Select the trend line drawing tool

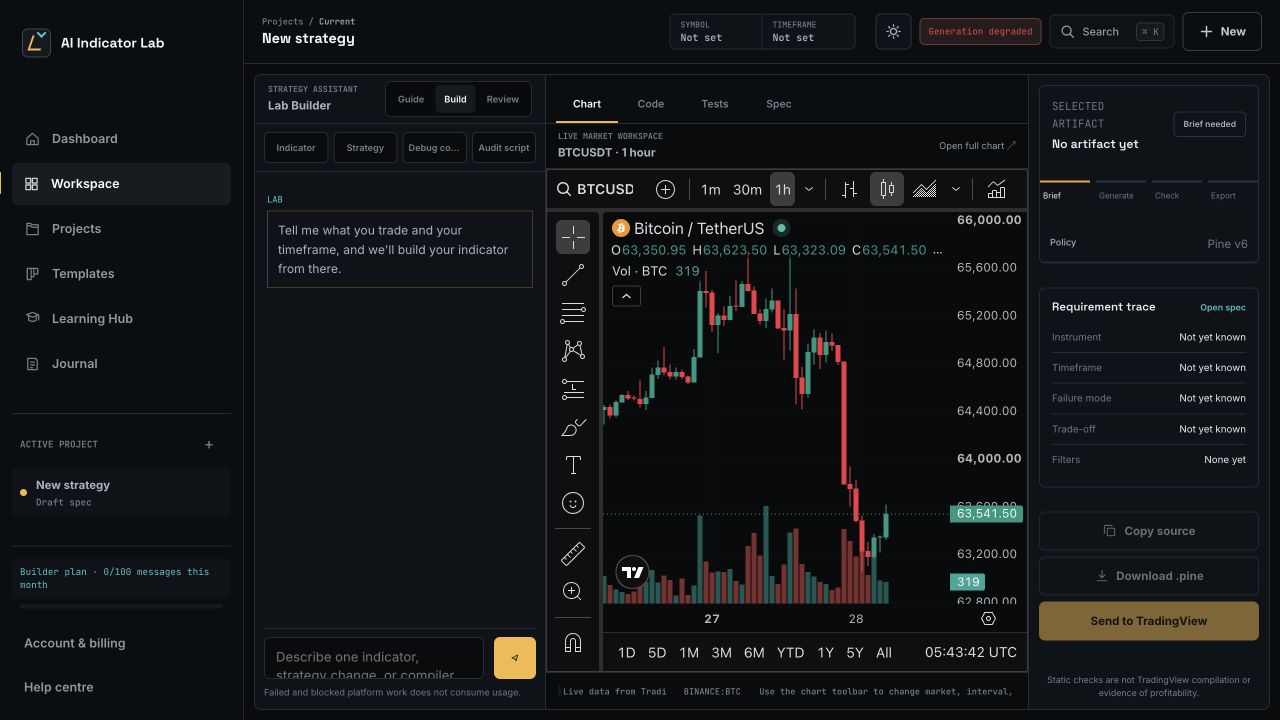tap(573, 275)
